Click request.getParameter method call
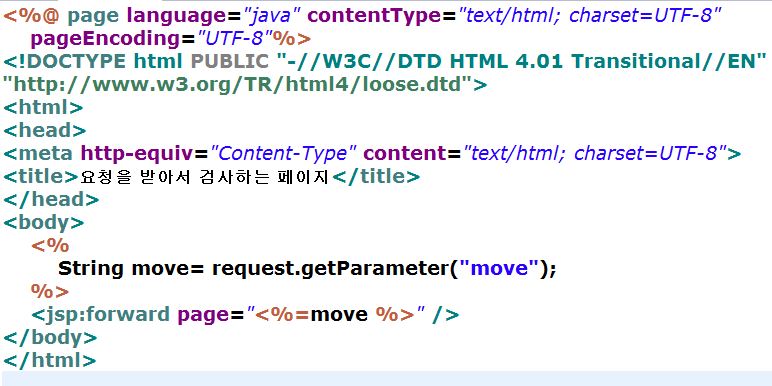Image resolution: width=772 pixels, height=386 pixels. tap(331, 269)
